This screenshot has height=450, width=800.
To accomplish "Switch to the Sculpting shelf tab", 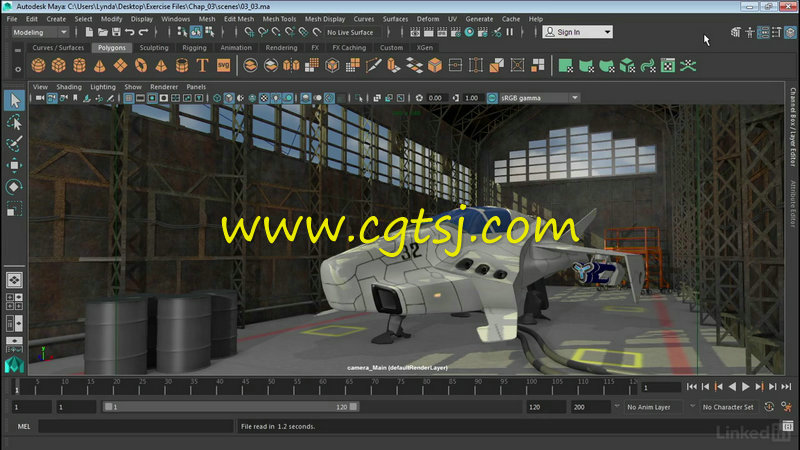I will click(154, 47).
